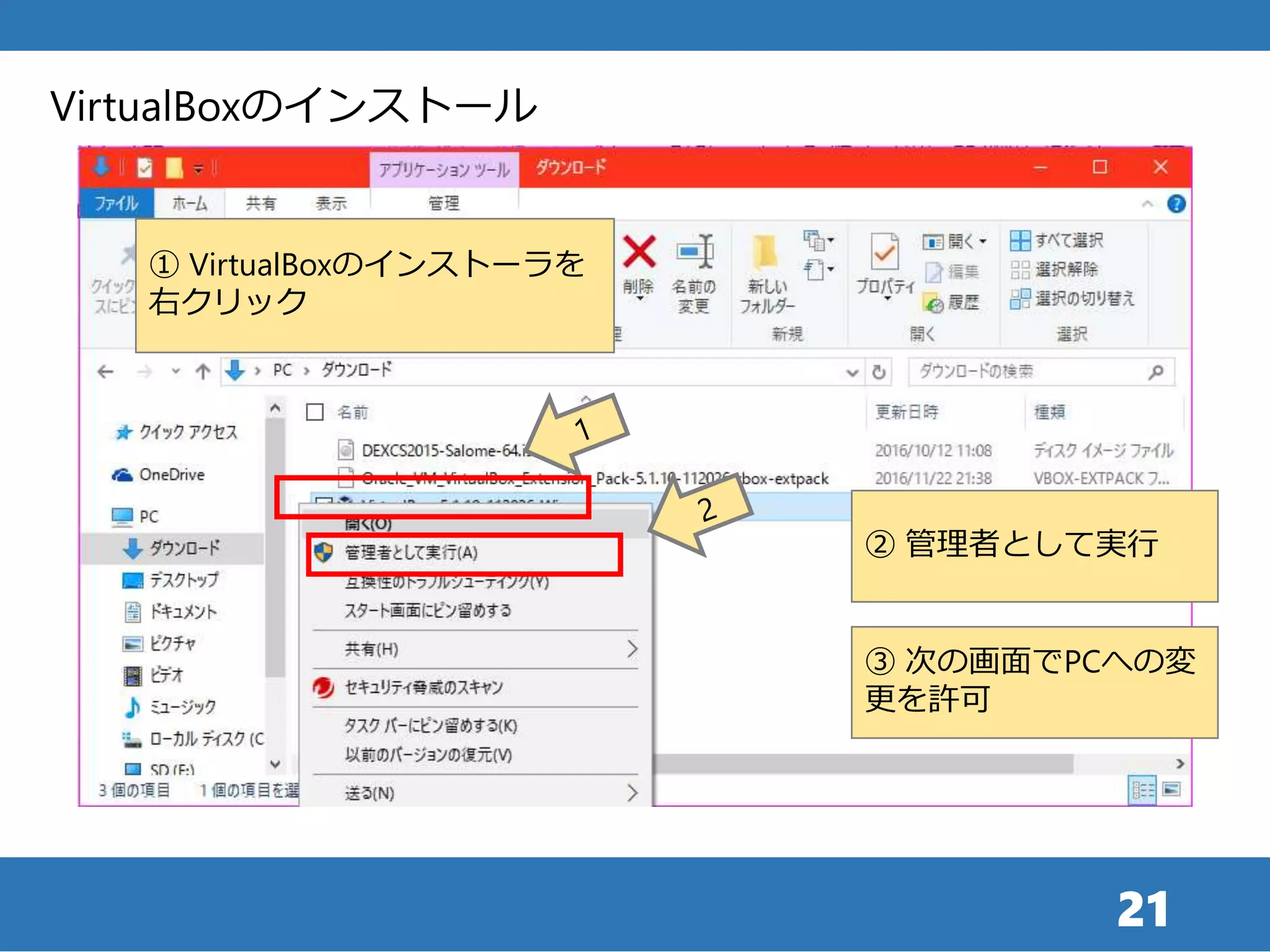Switch to large icons view in status bar
Screen dimensions: 1270x952
coord(1171,790)
